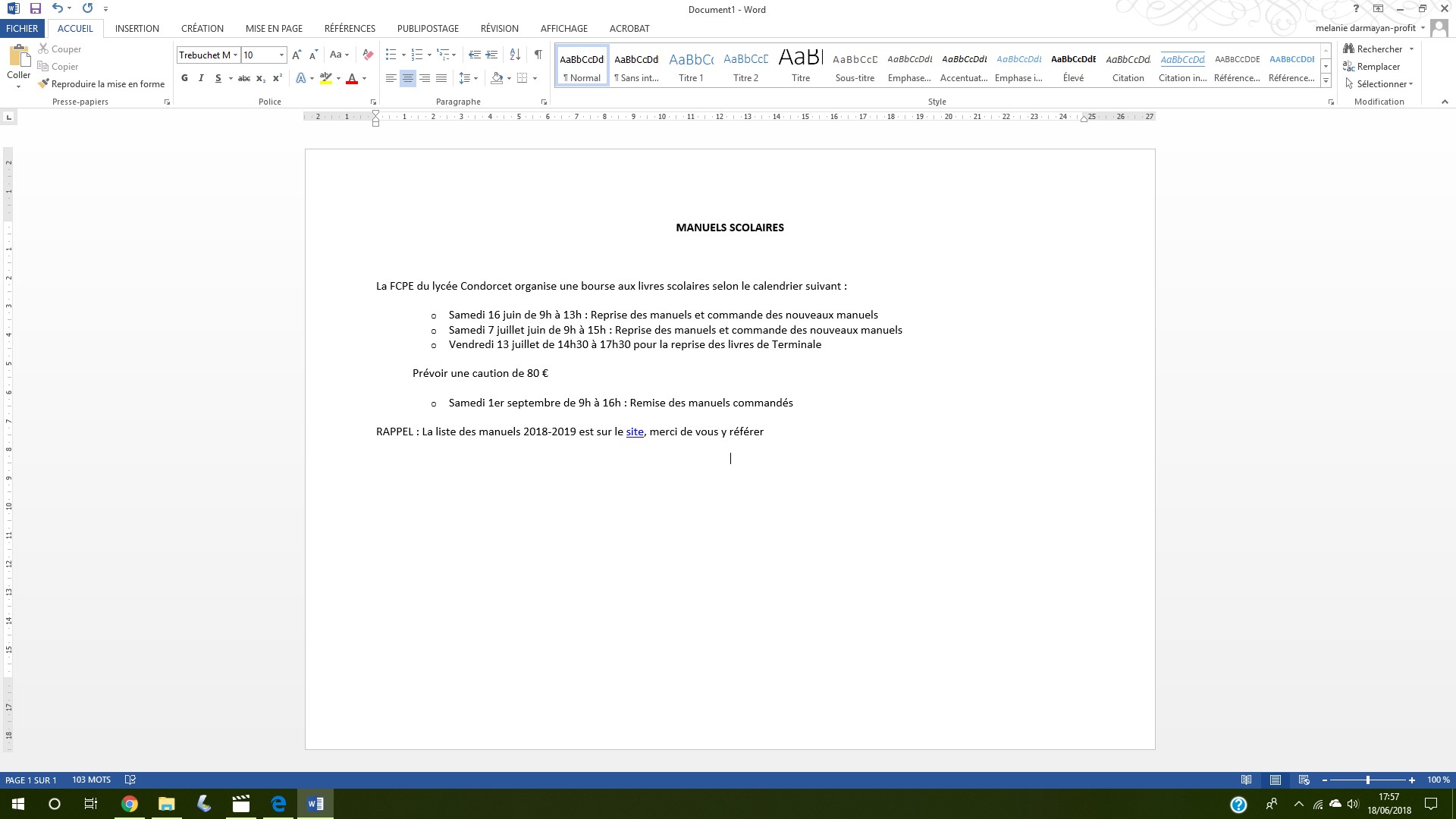Click the sort A-Z icon
Viewport: 1456px width, 819px height.
pos(515,55)
